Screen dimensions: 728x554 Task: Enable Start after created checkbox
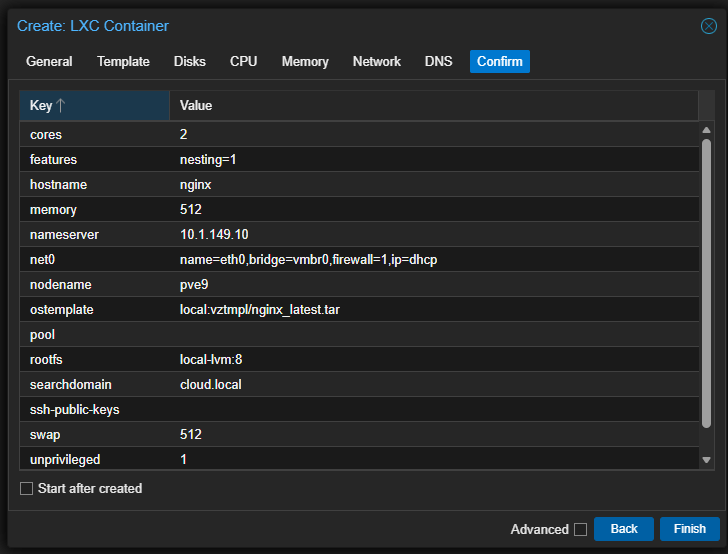(27, 489)
